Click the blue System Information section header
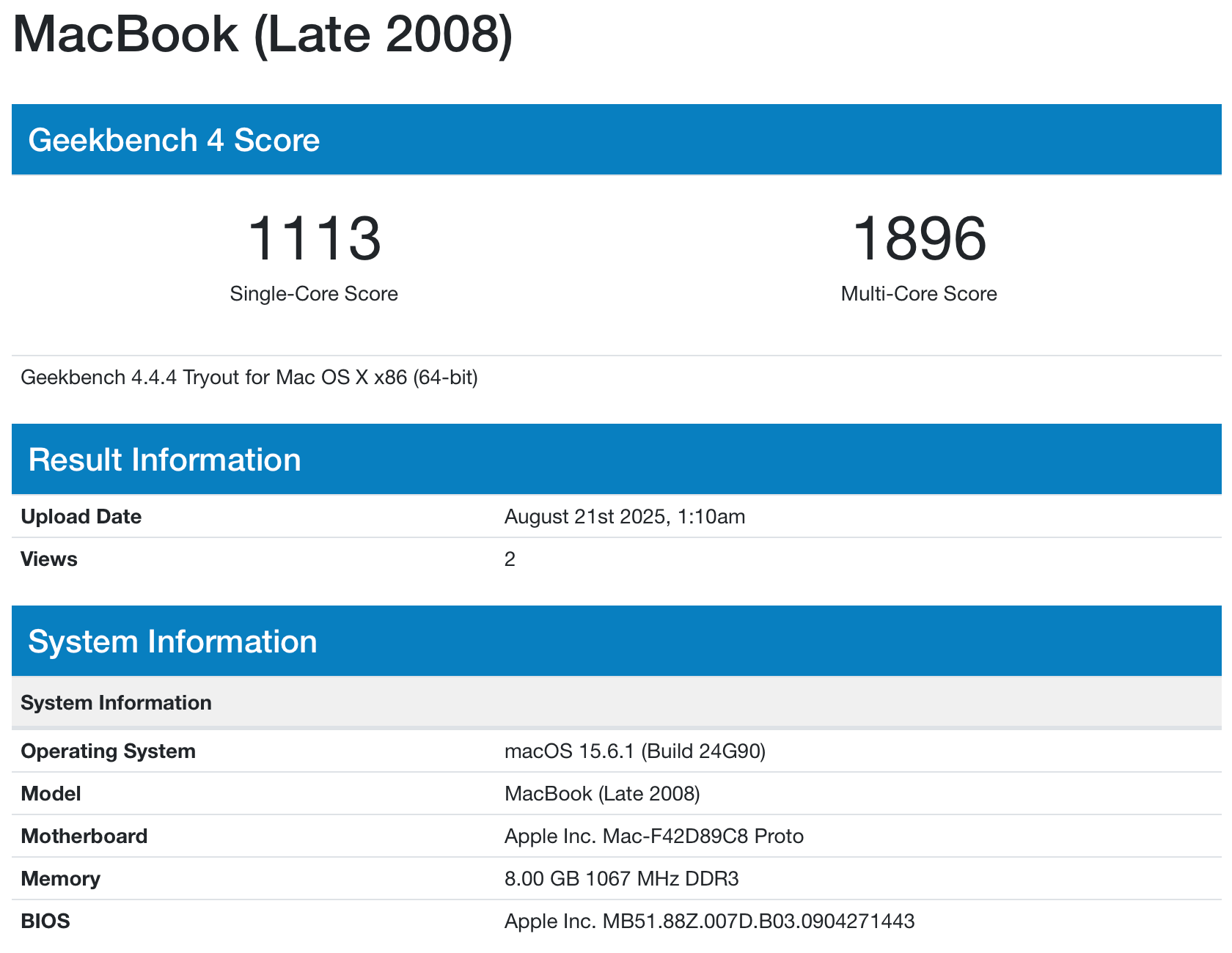The width and height of the screenshot is (1232, 953). point(616,641)
